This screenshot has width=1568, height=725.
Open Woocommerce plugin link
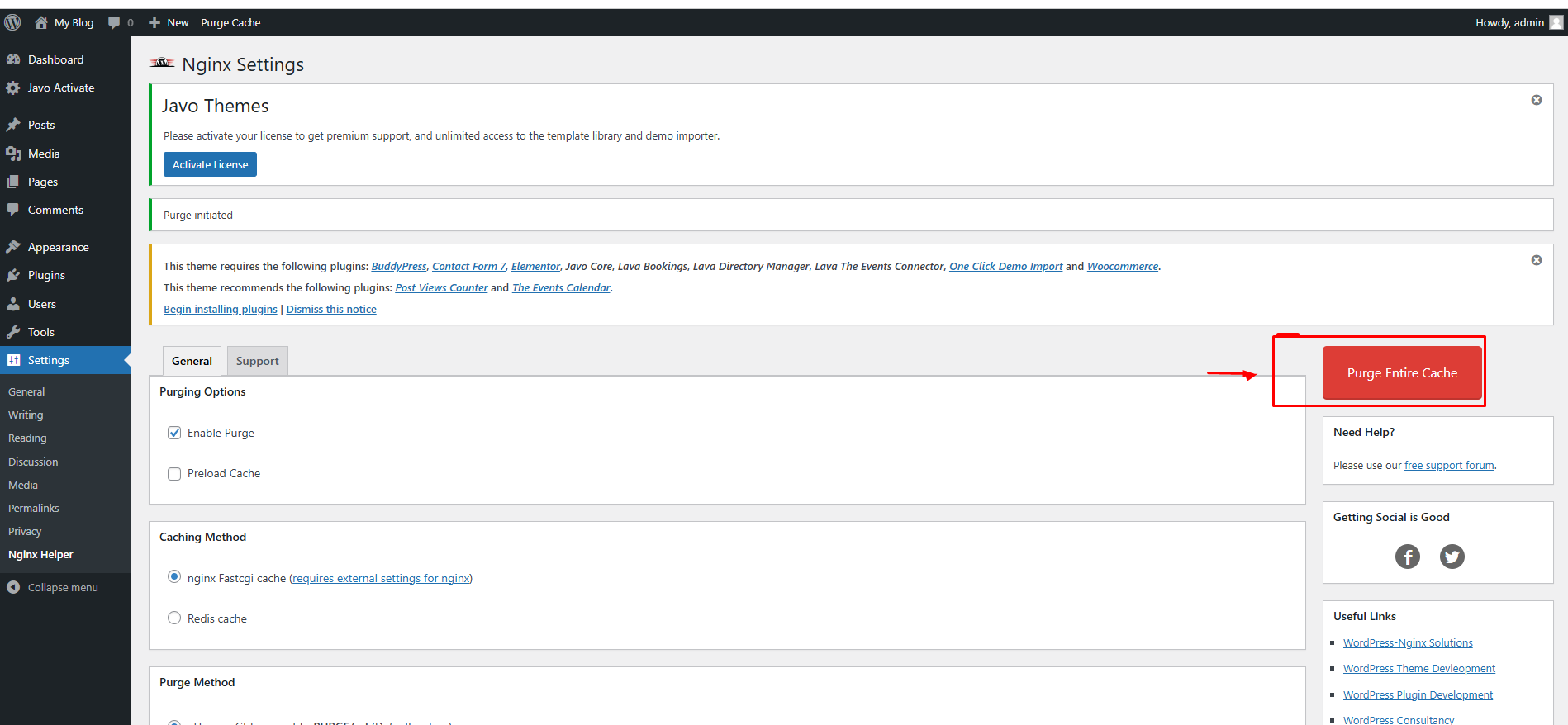[1123, 266]
